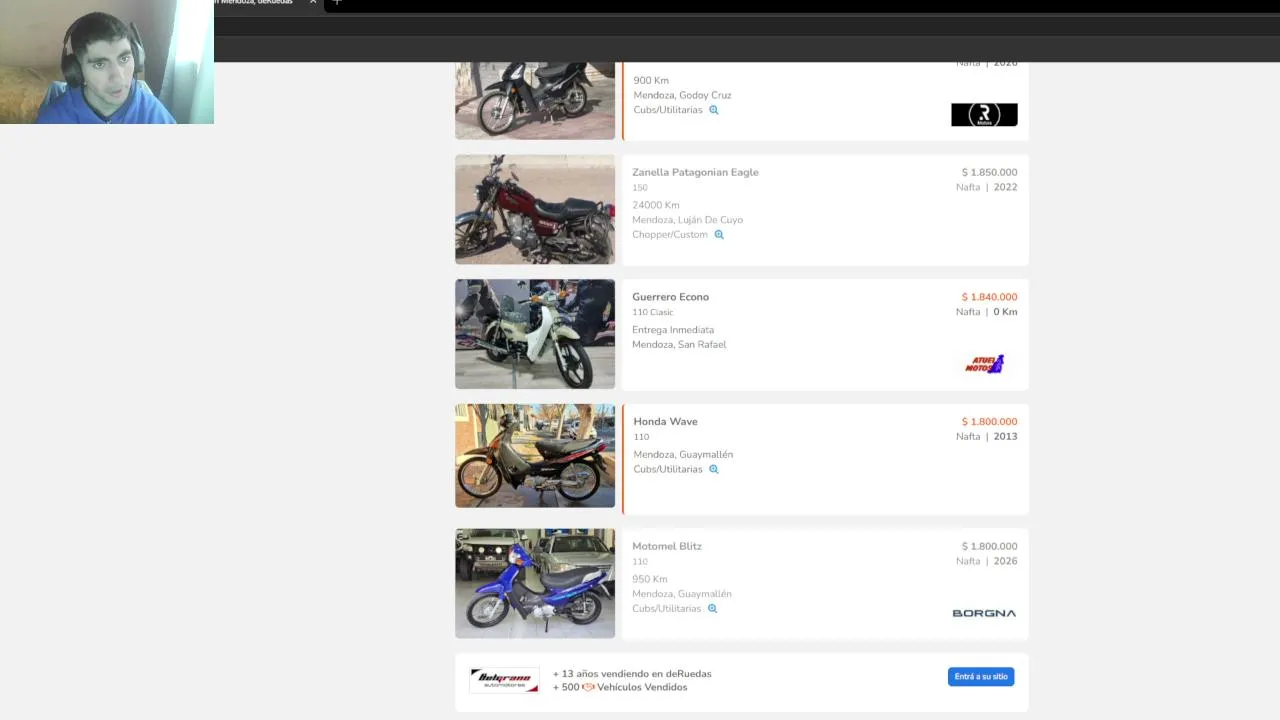The image size is (1280, 720).
Task: Click the text 950 Km
Action: click(650, 579)
